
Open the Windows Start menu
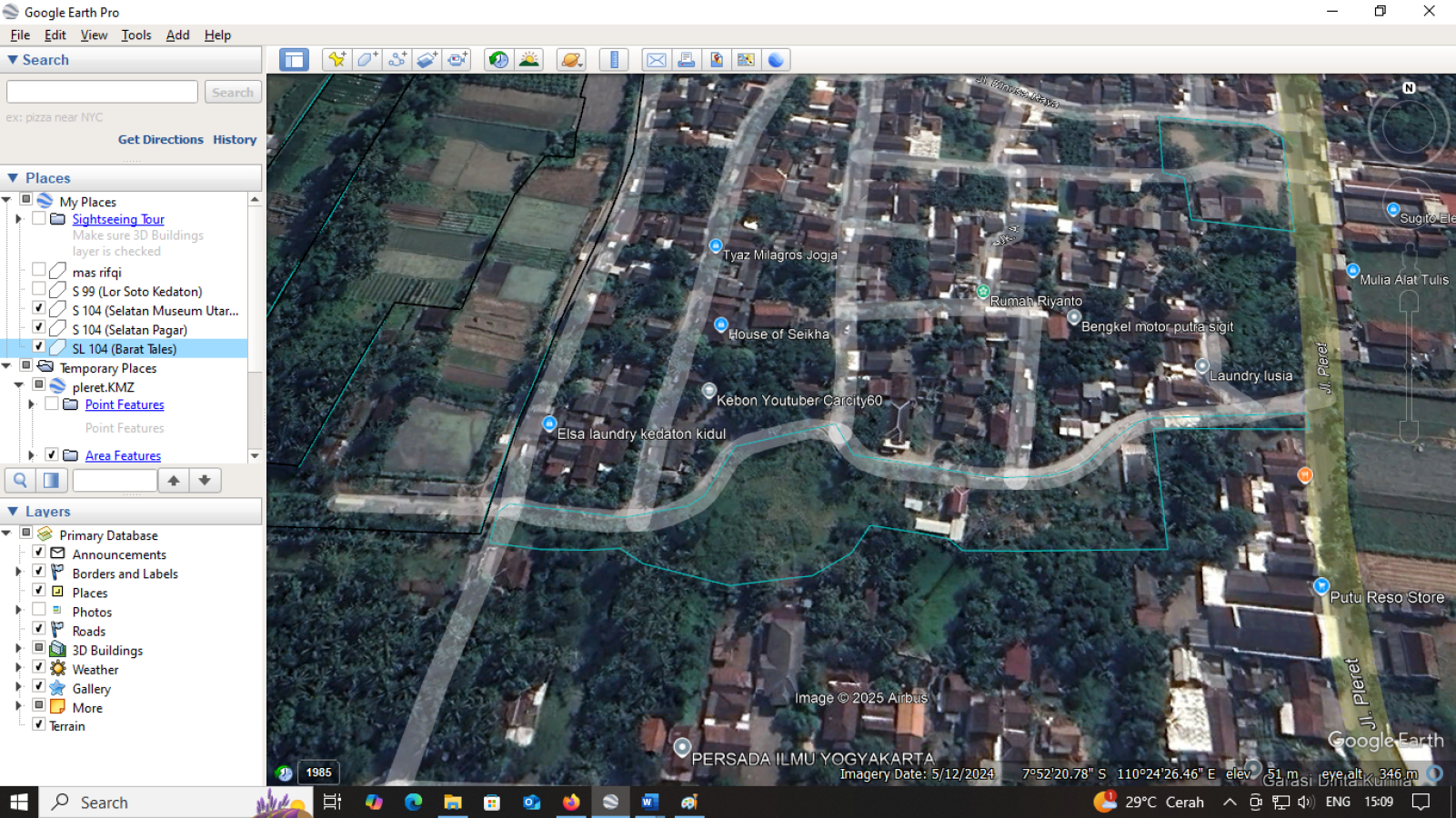(19, 802)
